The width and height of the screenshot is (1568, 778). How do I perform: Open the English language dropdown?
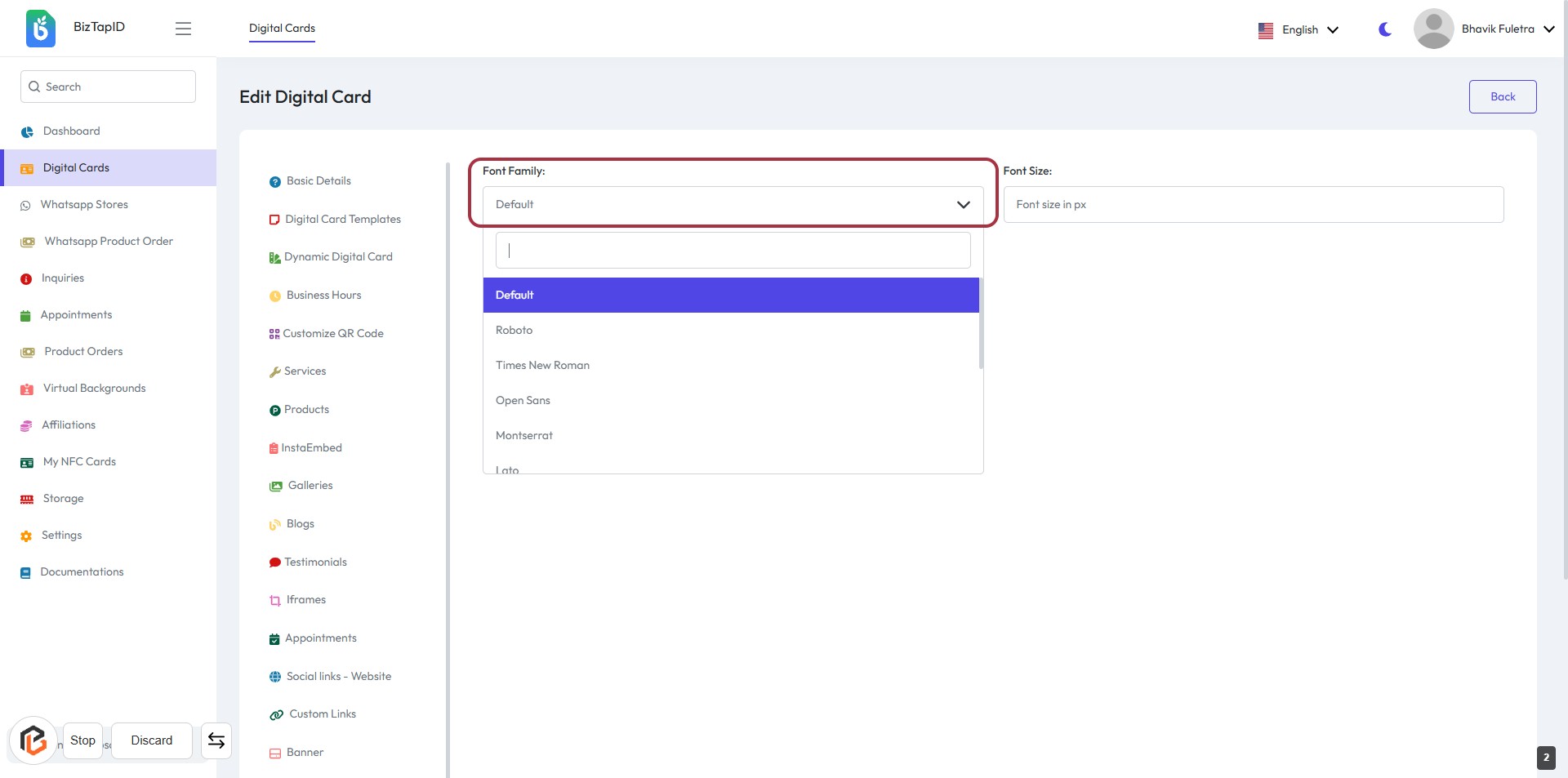1298,30
